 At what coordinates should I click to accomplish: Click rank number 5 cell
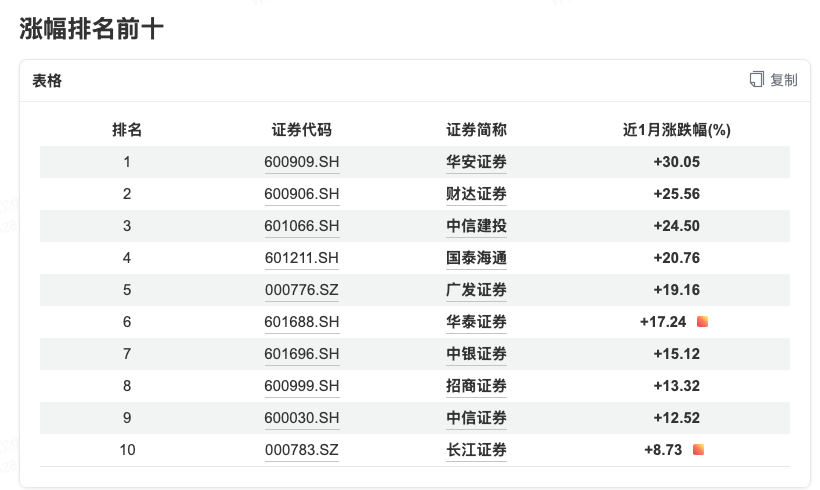tap(127, 290)
